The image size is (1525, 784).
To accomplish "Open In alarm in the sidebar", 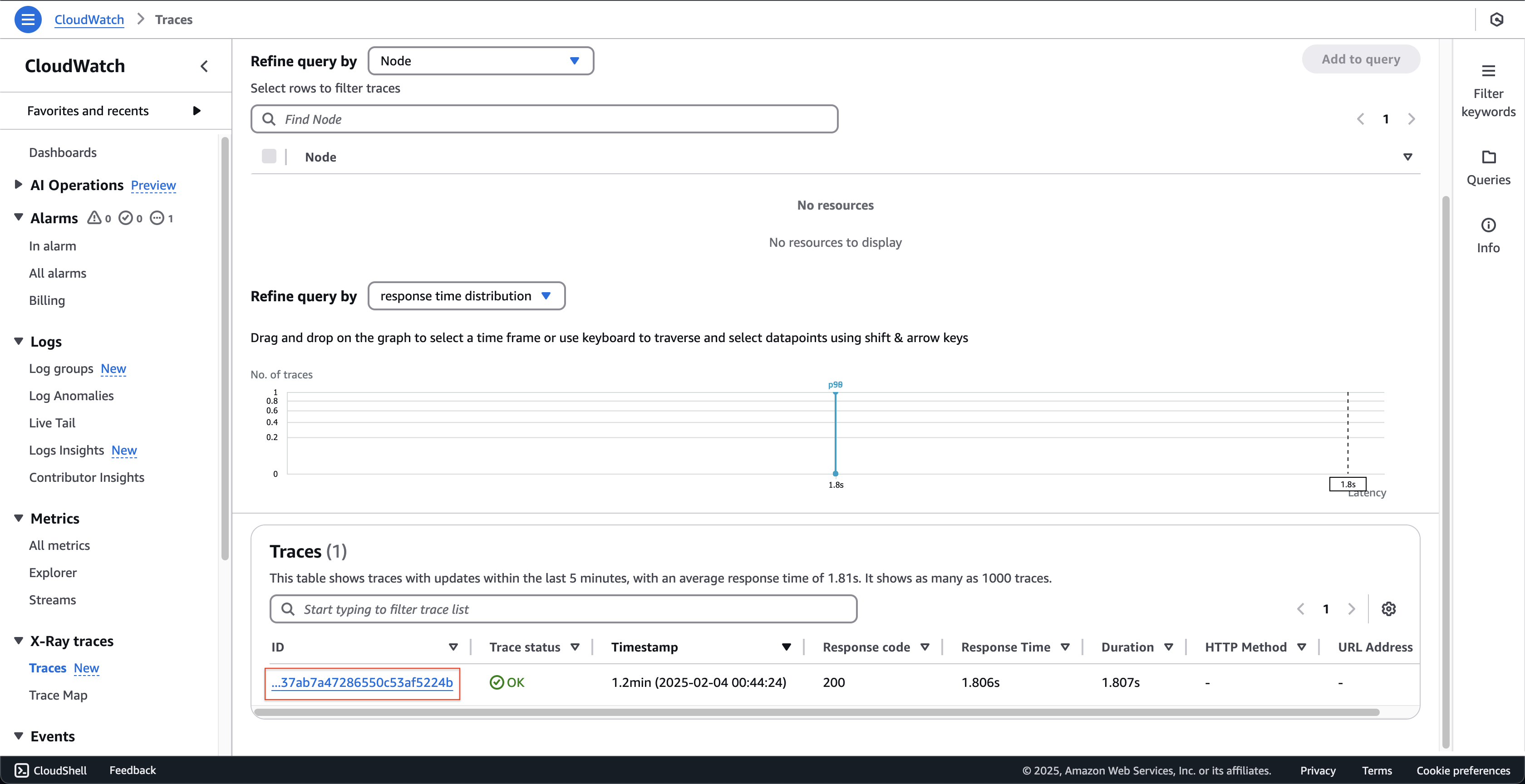I will coord(53,246).
